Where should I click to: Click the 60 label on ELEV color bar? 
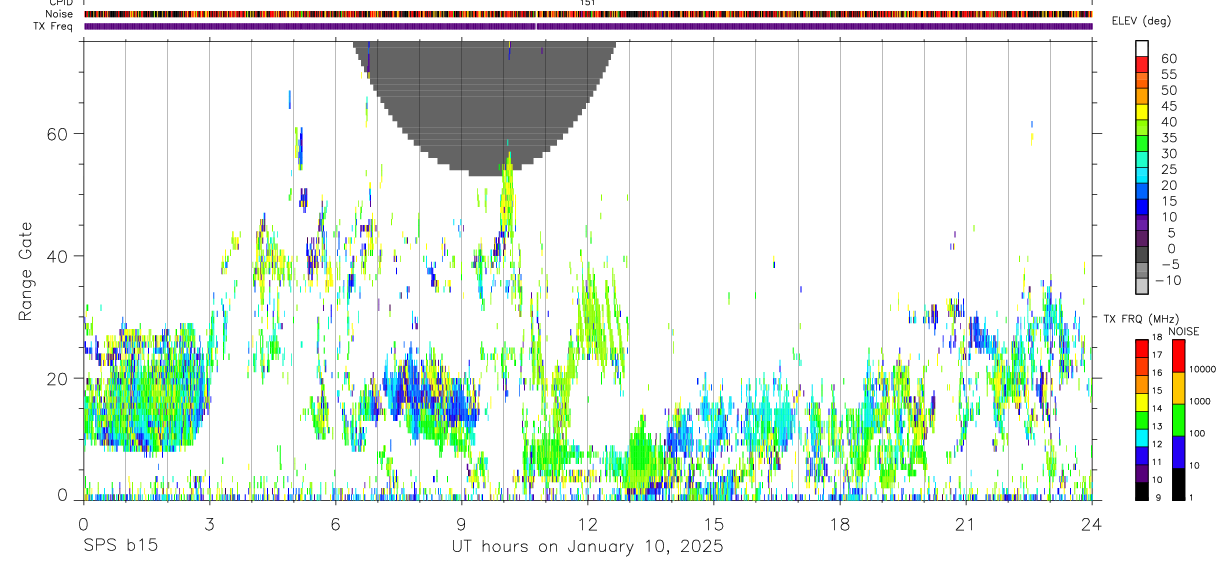pos(1169,59)
